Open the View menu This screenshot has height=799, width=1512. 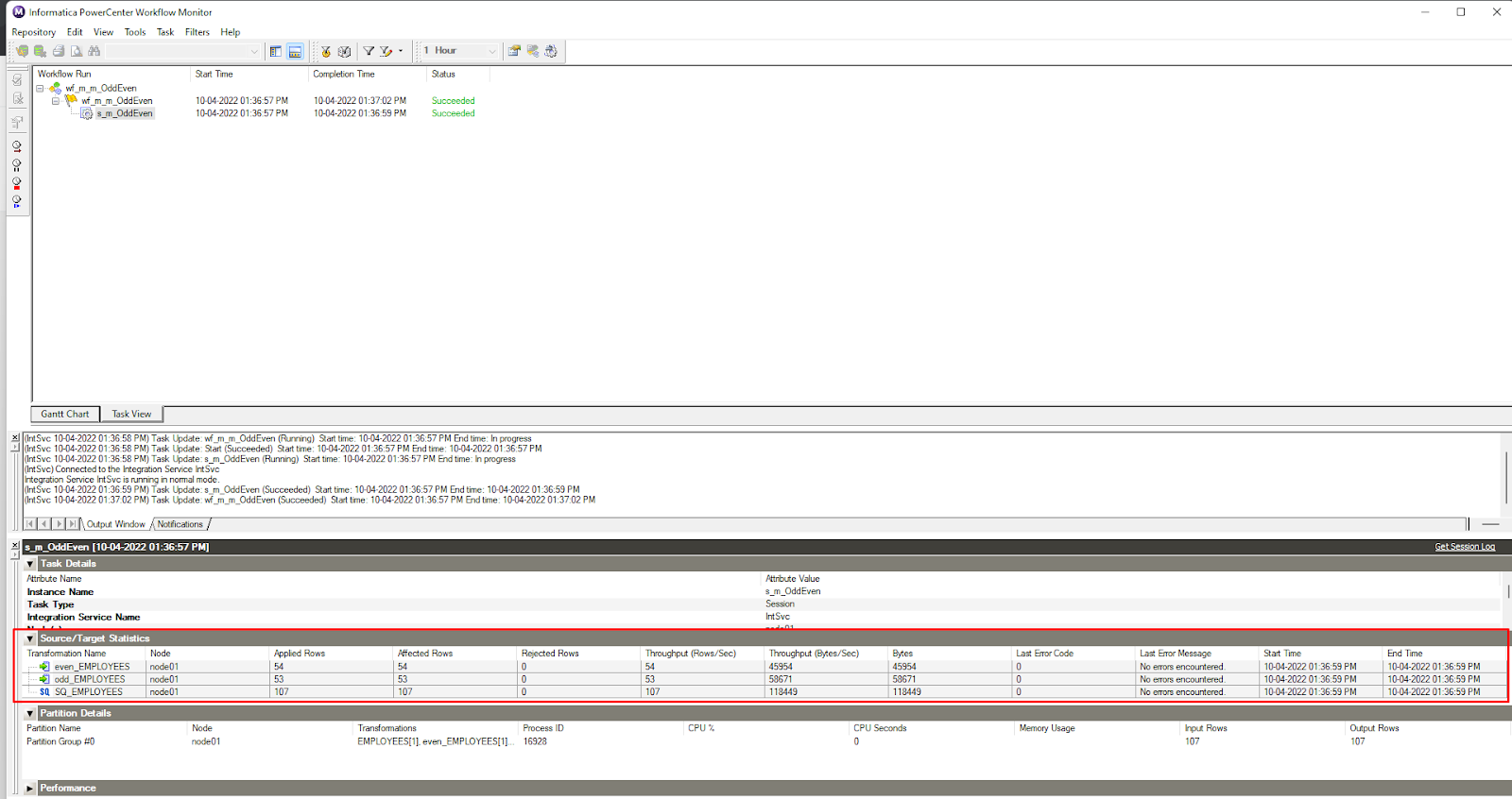(103, 32)
